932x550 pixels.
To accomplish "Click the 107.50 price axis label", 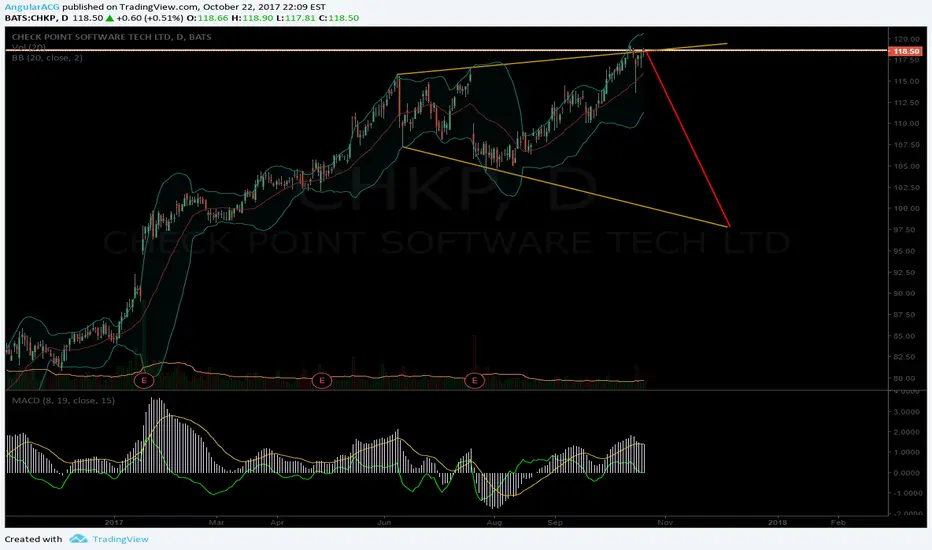I will [906, 144].
